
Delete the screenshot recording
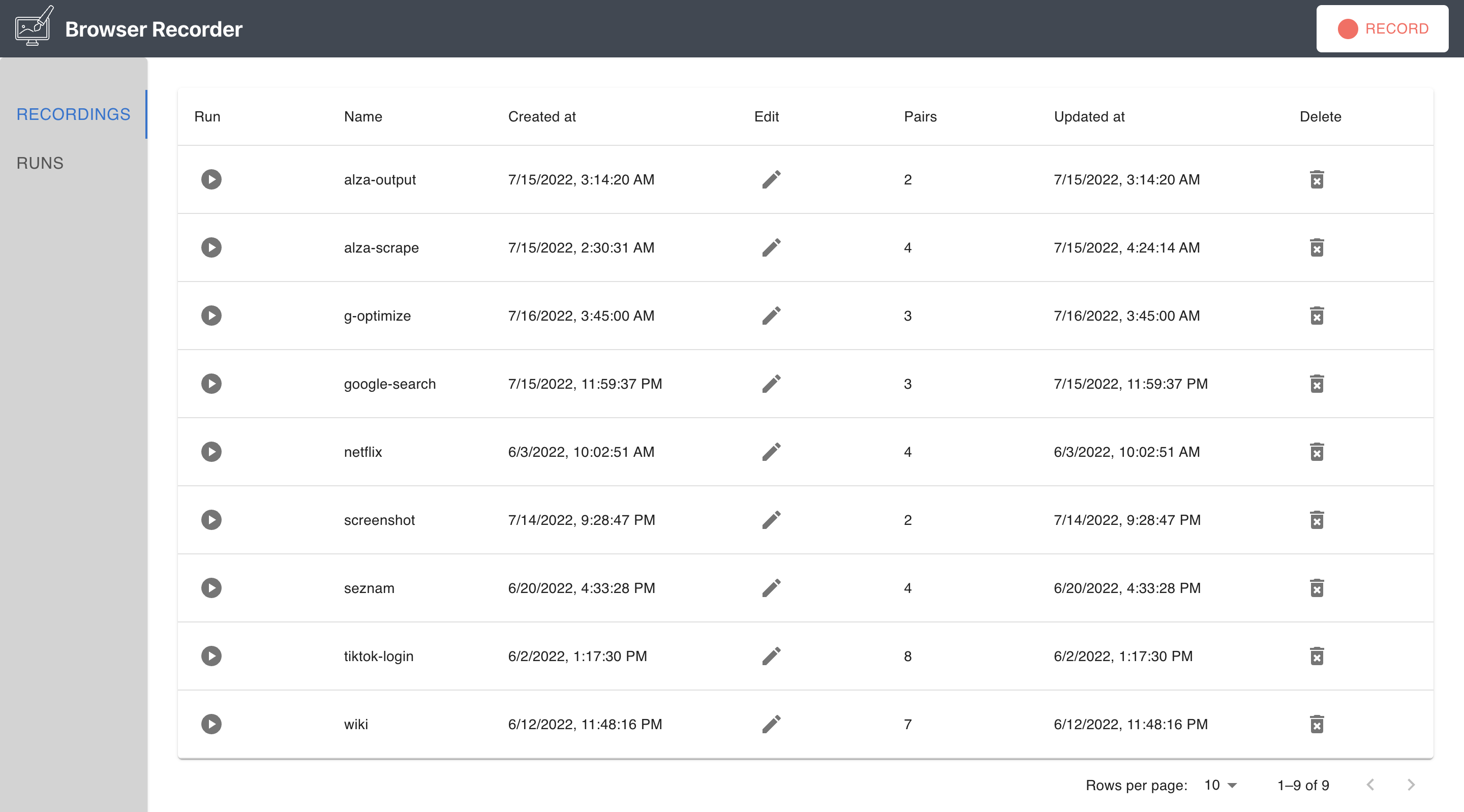[x=1317, y=520]
